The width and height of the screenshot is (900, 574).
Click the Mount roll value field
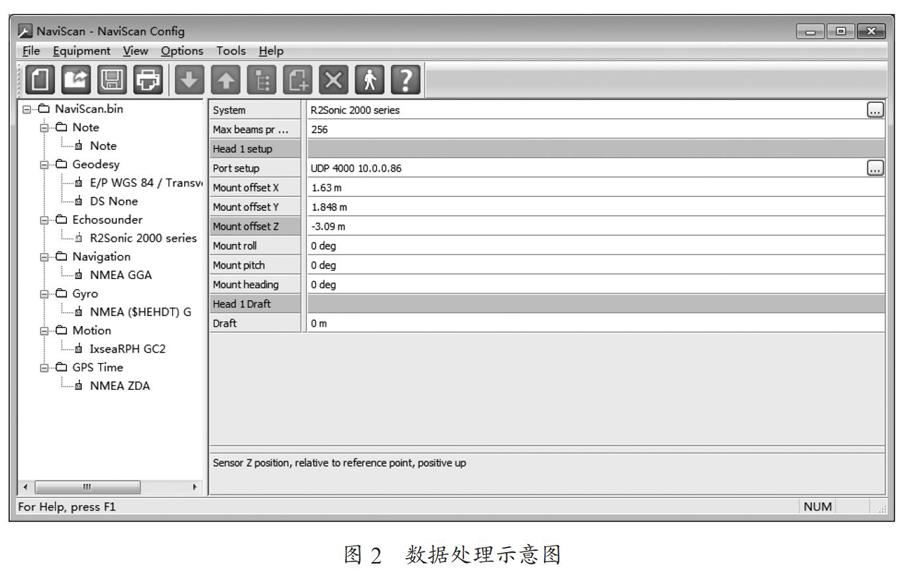595,246
